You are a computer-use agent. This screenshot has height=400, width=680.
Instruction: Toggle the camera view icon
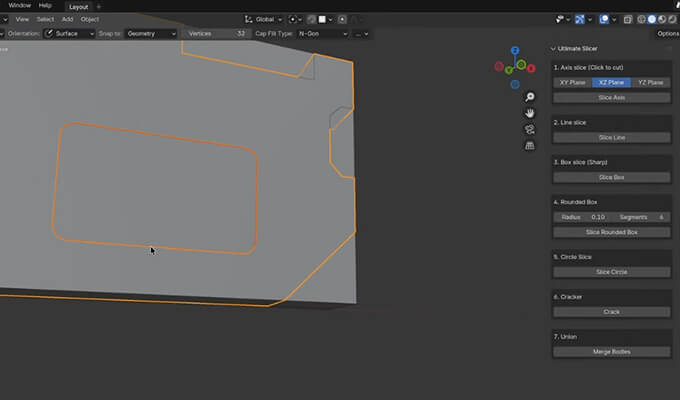pos(530,129)
